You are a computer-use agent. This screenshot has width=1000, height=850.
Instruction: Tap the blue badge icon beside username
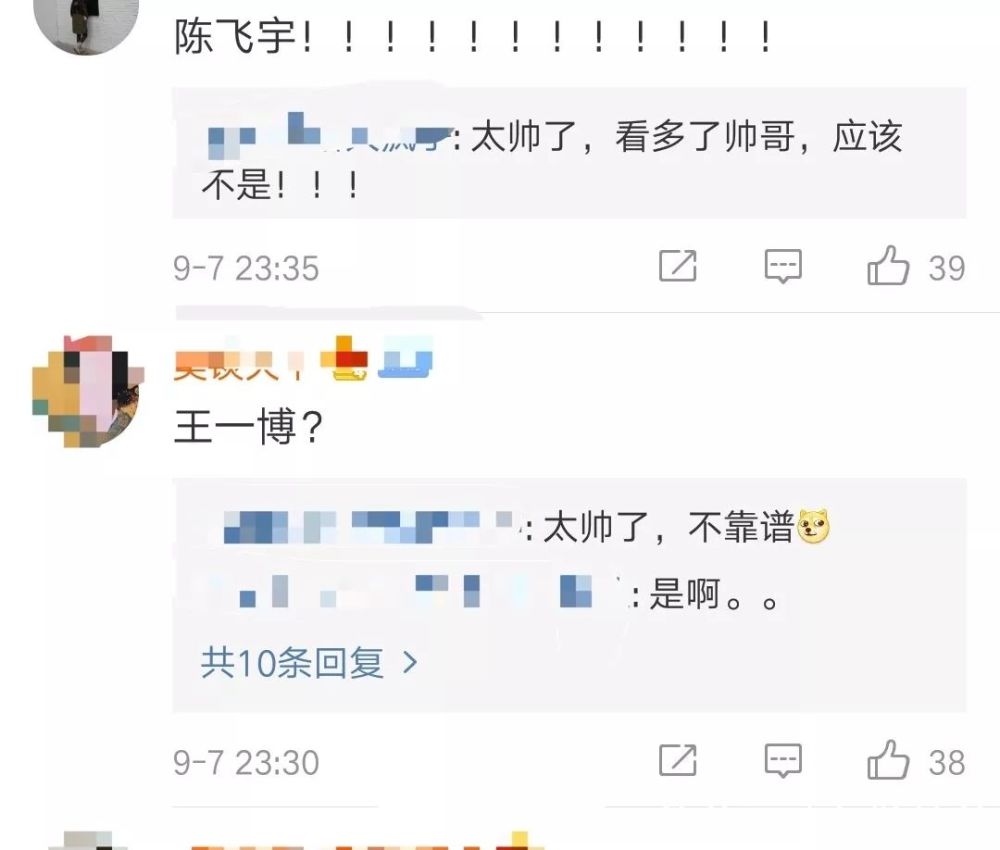click(406, 357)
